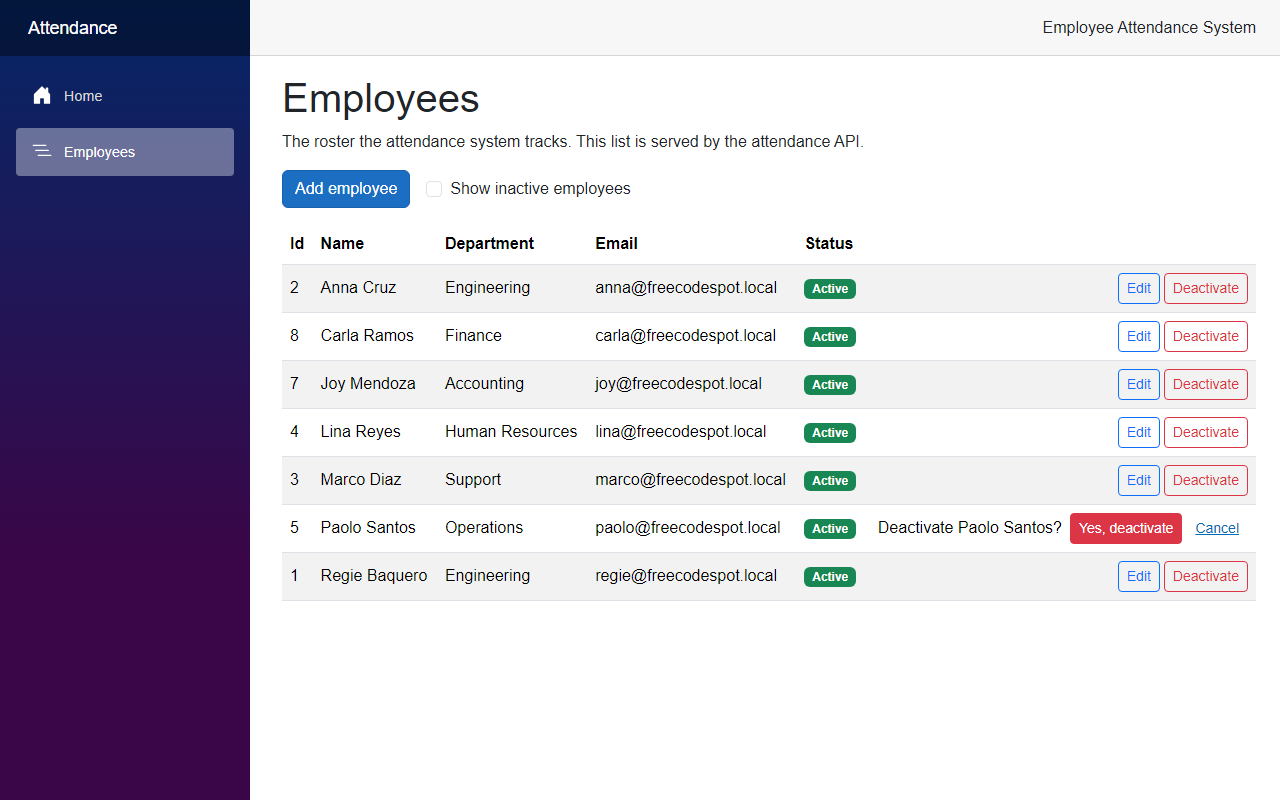
Task: Click the Deactivate Paolo Santos? prompt text
Action: (x=970, y=527)
